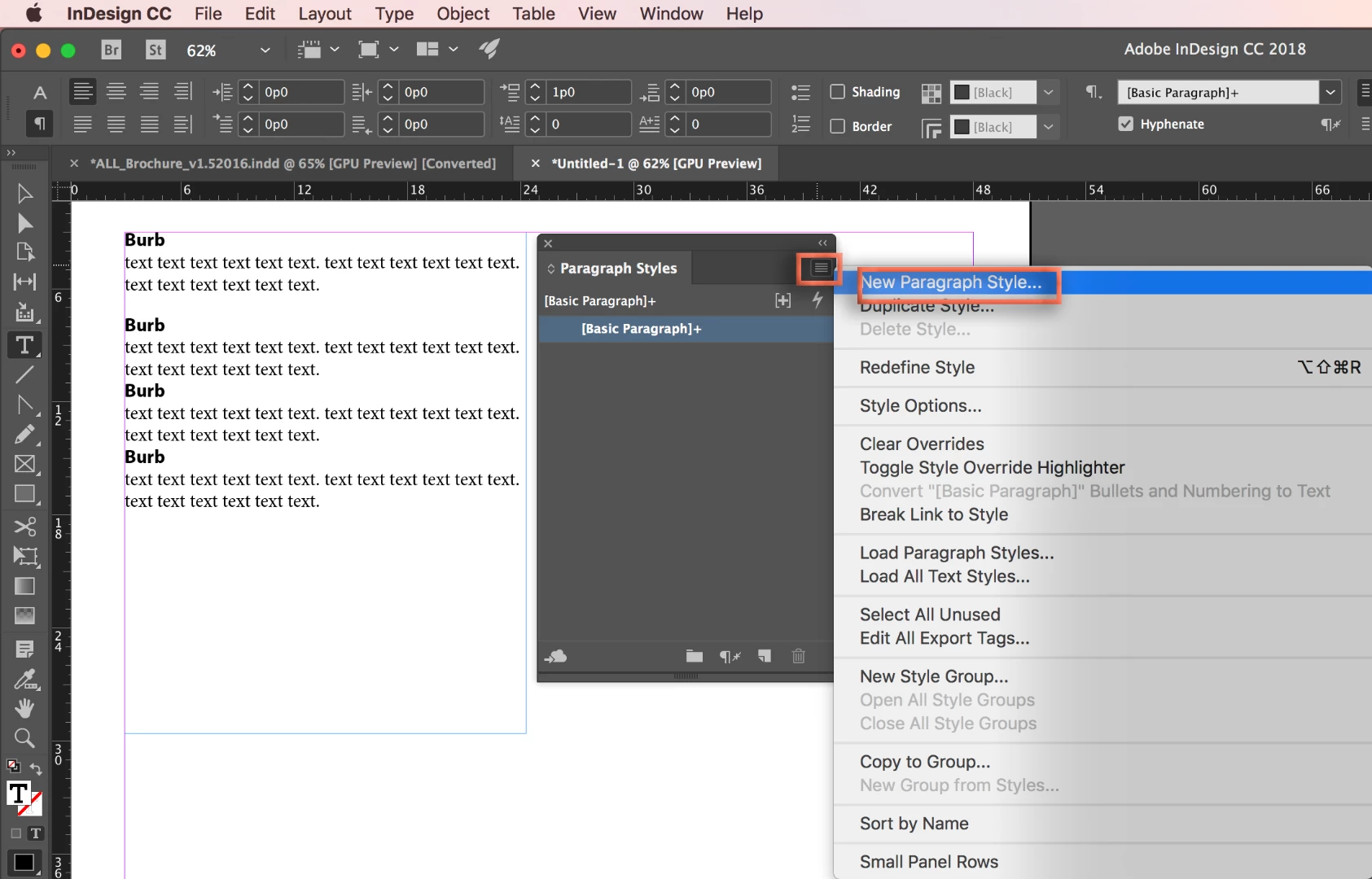Image resolution: width=1372 pixels, height=879 pixels.
Task: Swap fill and stroke arrows
Action: [x=36, y=769]
